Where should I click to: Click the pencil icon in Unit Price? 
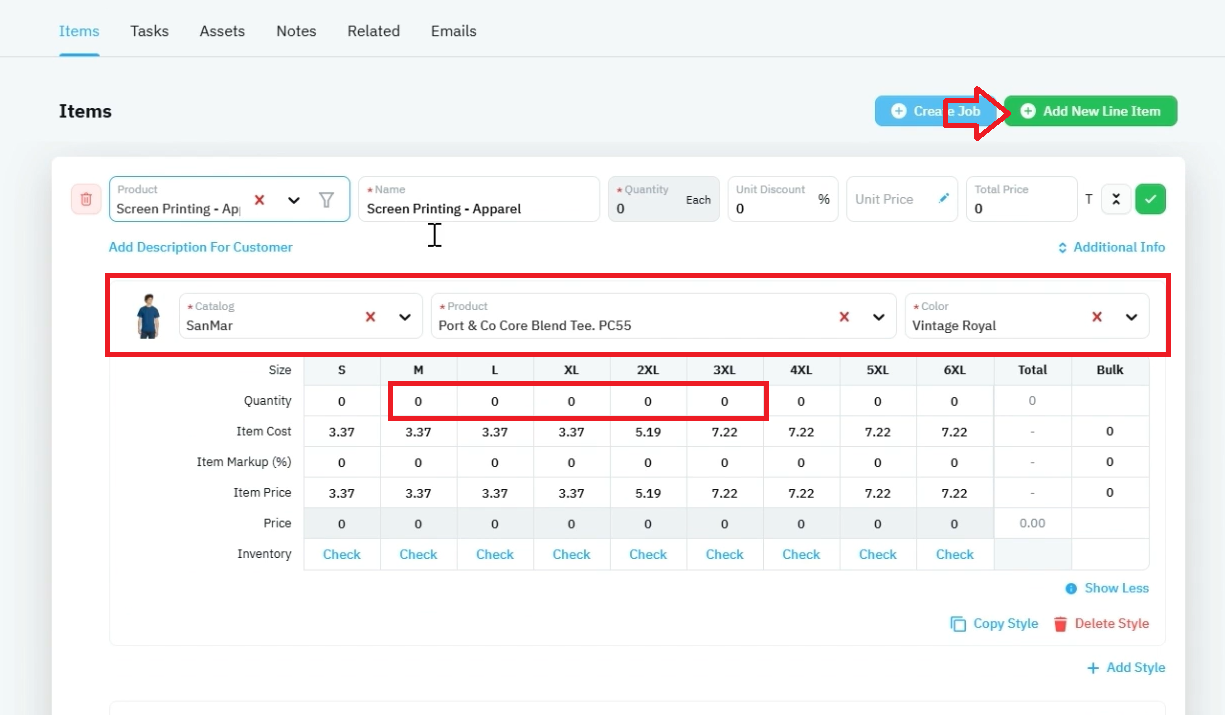coord(944,198)
